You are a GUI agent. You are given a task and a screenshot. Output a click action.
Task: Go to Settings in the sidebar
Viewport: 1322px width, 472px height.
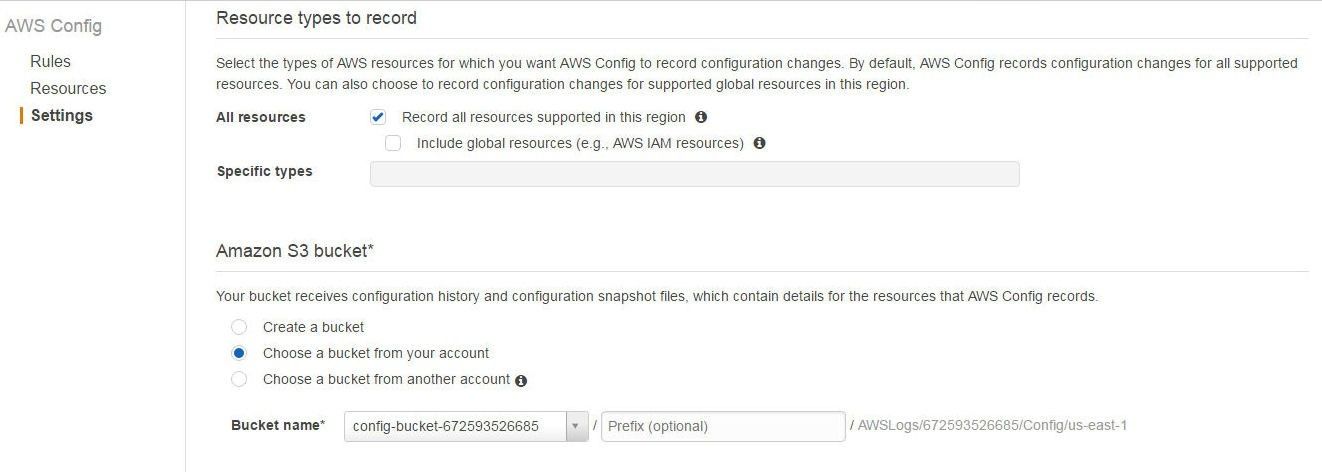pyautogui.click(x=62, y=115)
